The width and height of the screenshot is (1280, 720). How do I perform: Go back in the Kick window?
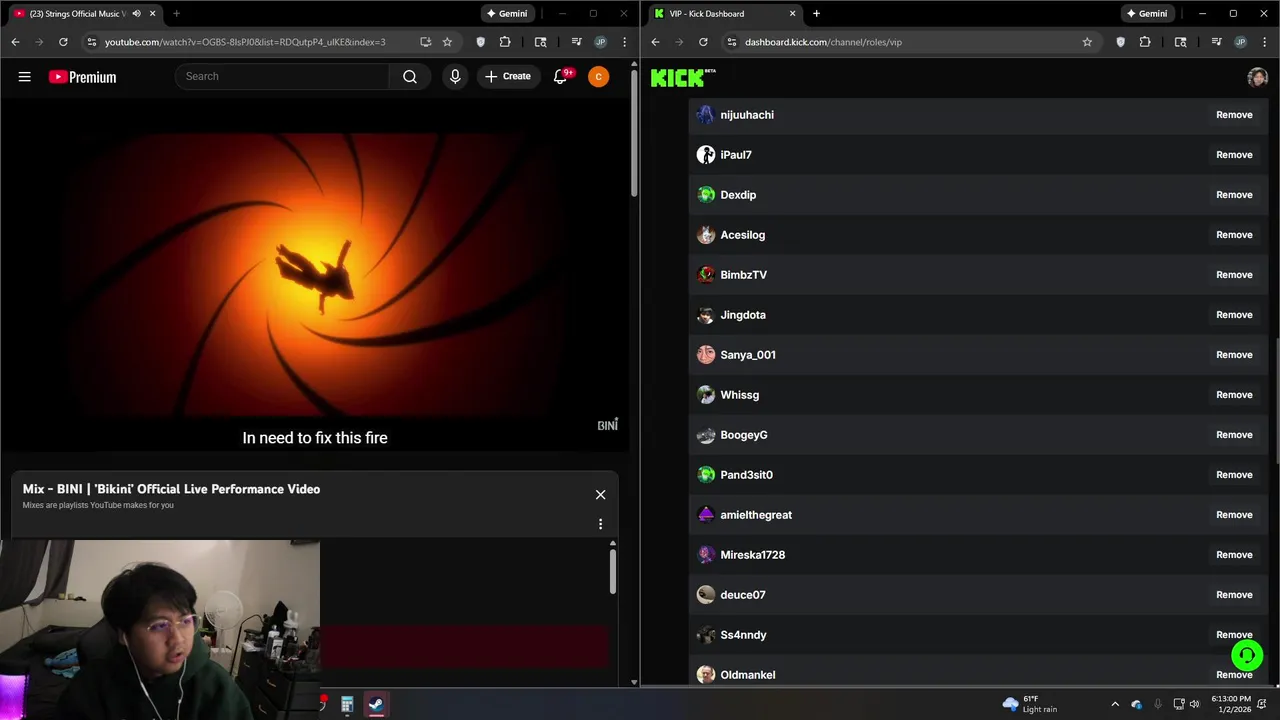655,42
